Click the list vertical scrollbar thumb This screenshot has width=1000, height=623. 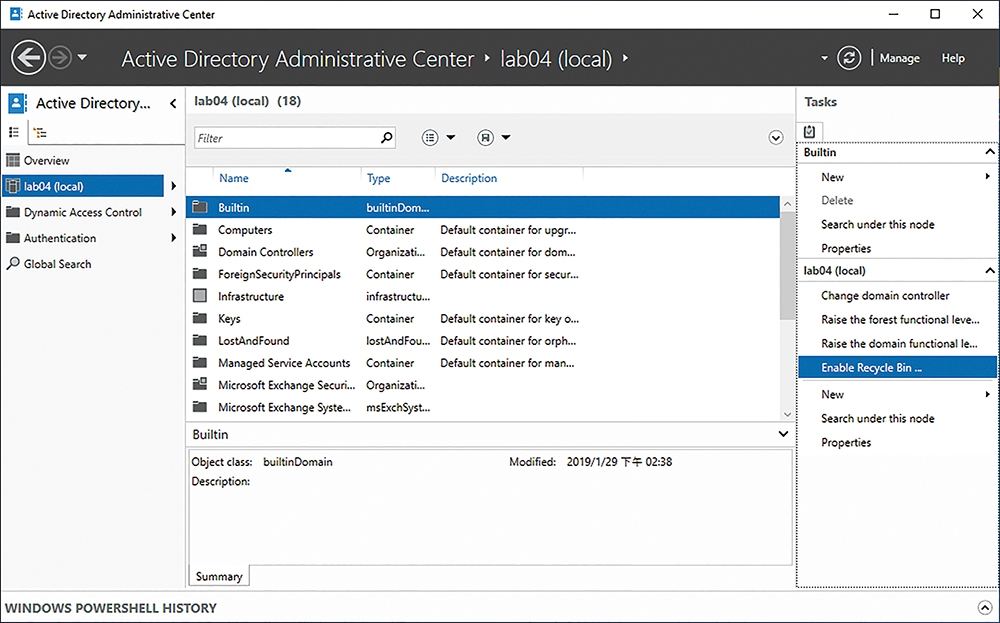click(x=787, y=265)
